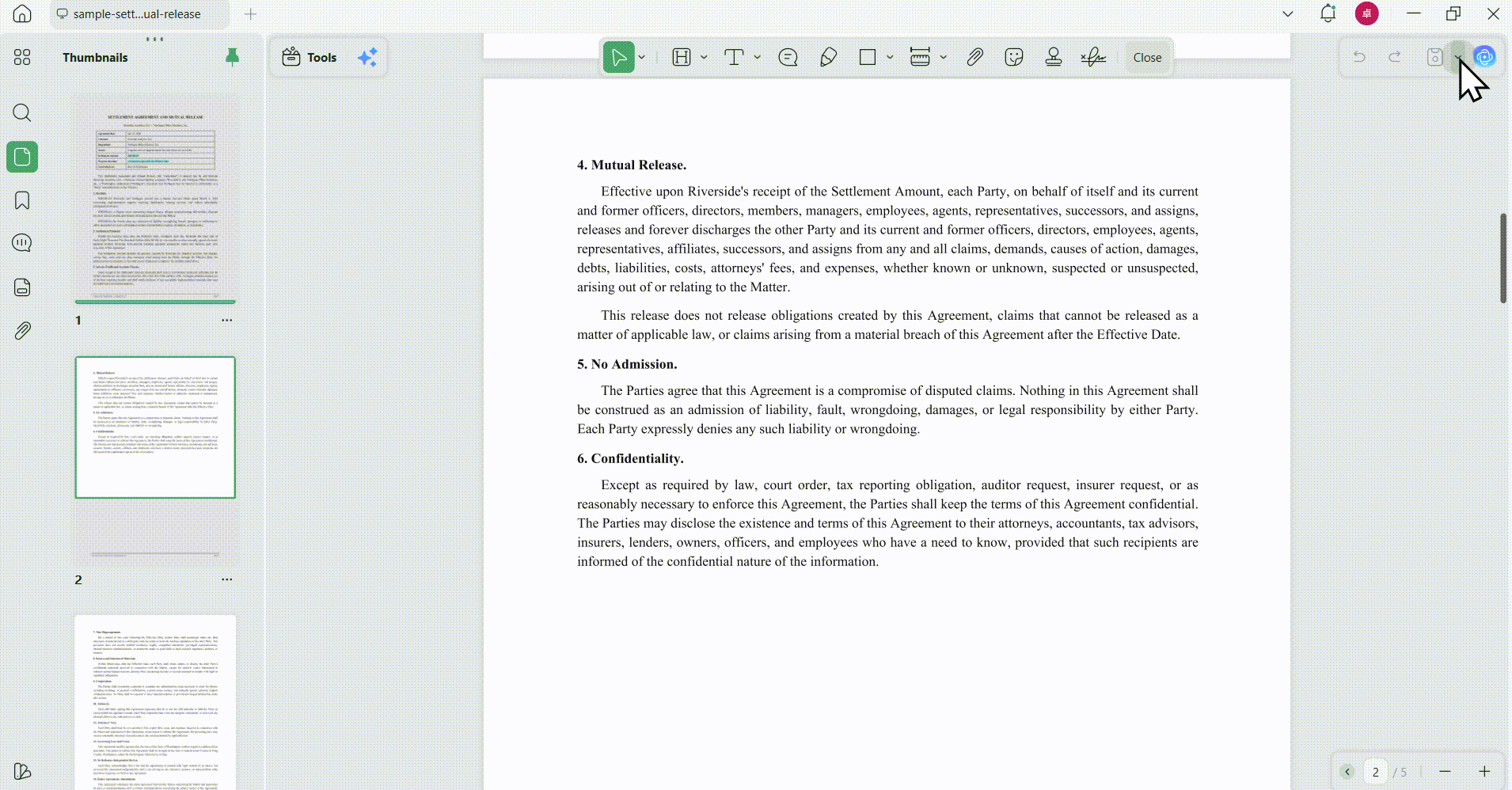Switch to the sample-sett...ual-release tab

pyautogui.click(x=139, y=14)
